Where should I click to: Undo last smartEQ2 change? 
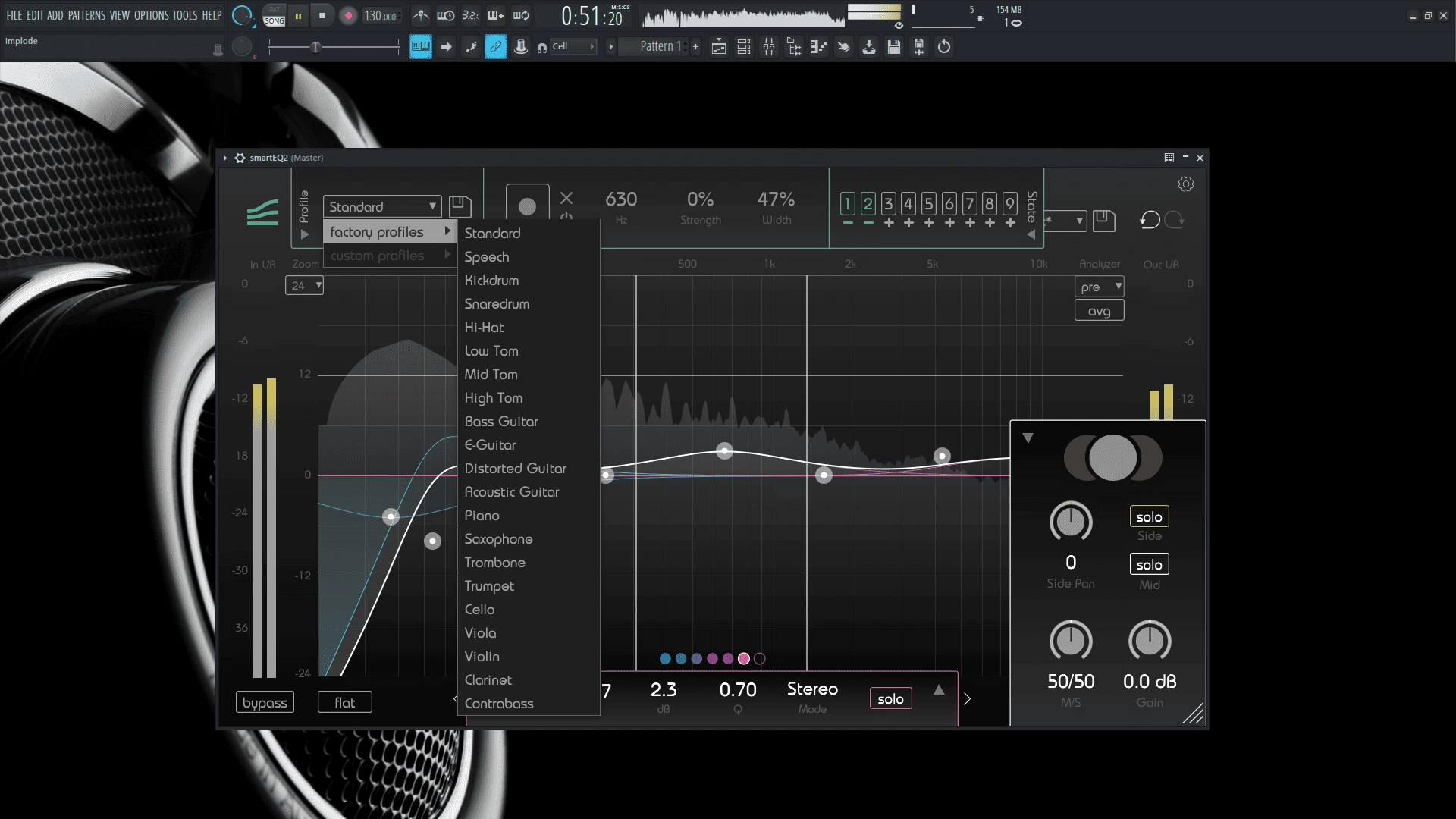[1150, 220]
